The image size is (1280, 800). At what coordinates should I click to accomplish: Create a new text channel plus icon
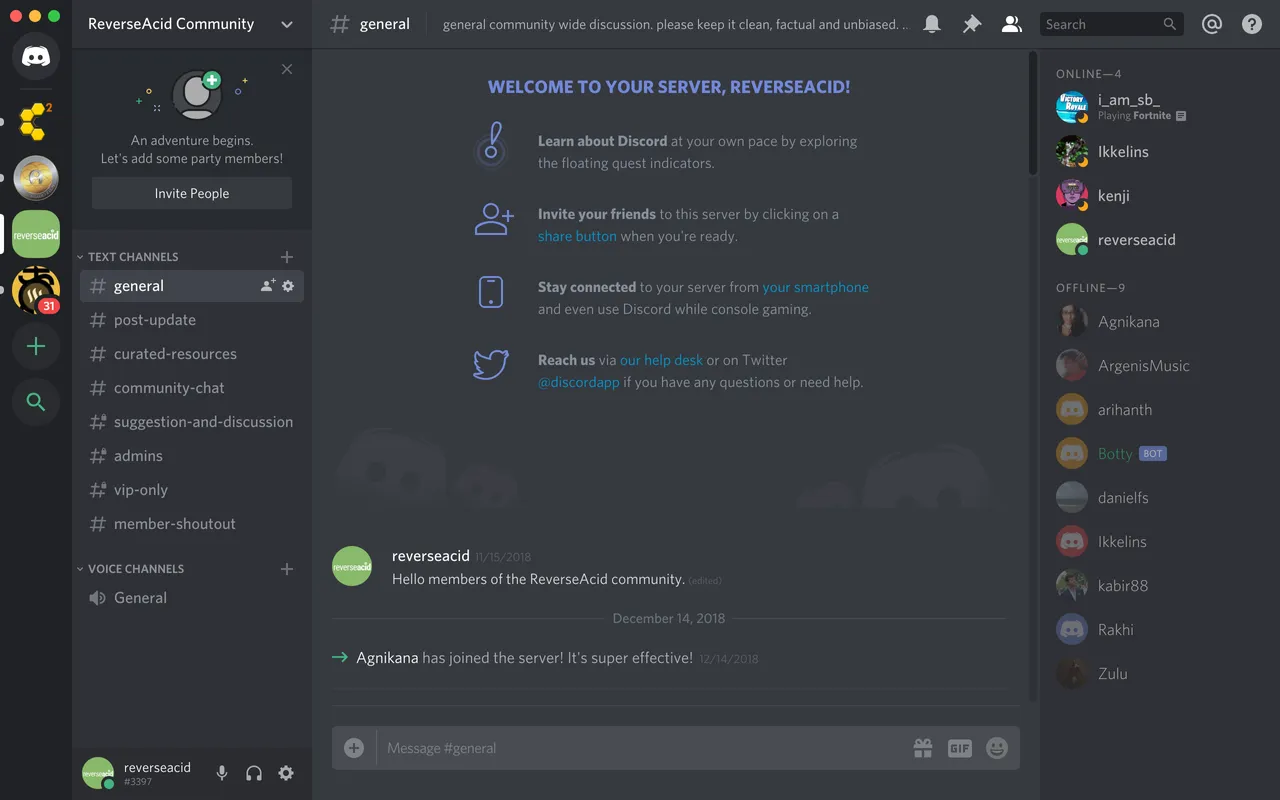click(287, 257)
